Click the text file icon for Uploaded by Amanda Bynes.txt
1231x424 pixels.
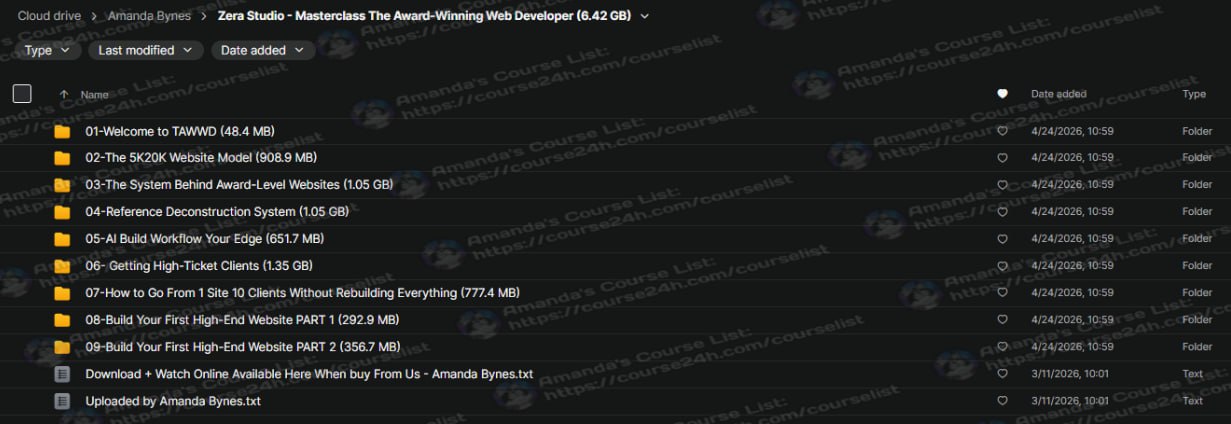point(62,401)
